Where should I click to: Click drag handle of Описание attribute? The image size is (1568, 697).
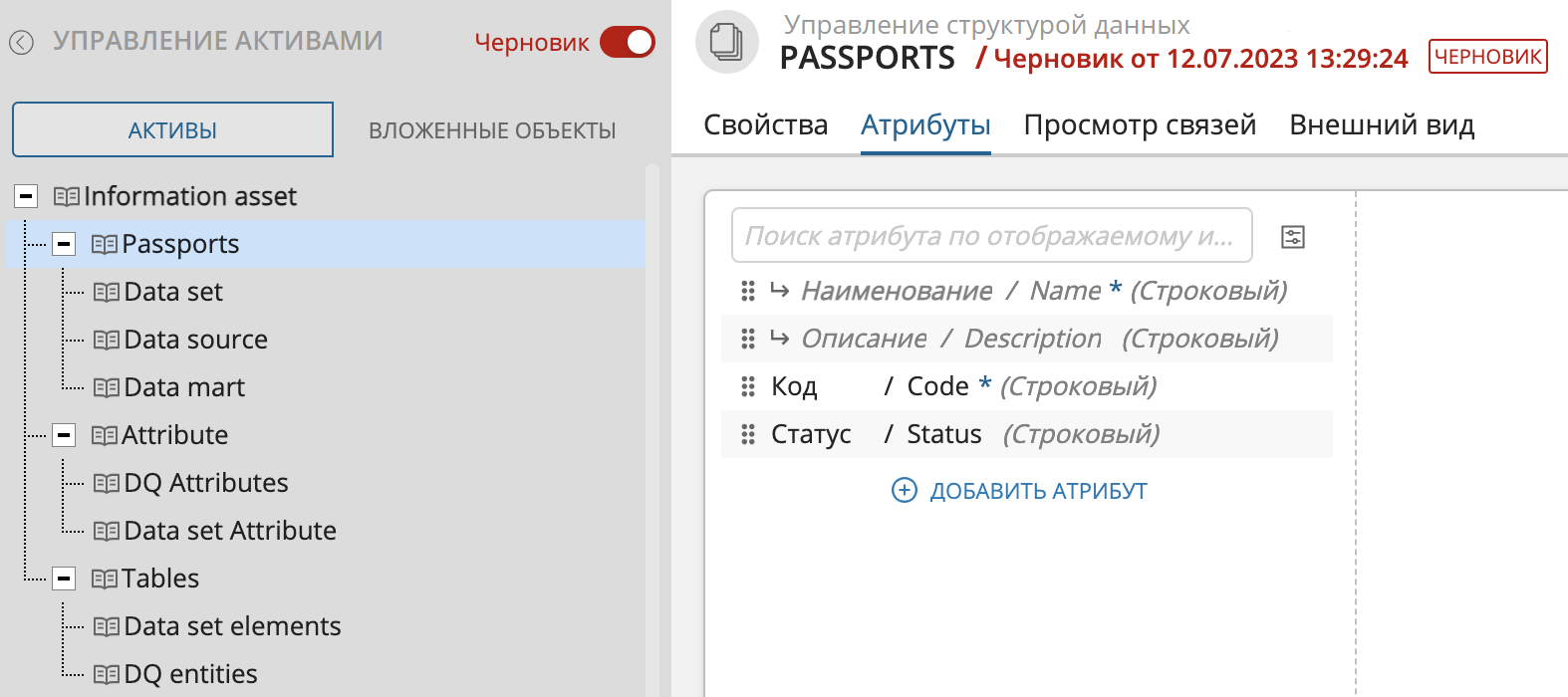tap(748, 339)
